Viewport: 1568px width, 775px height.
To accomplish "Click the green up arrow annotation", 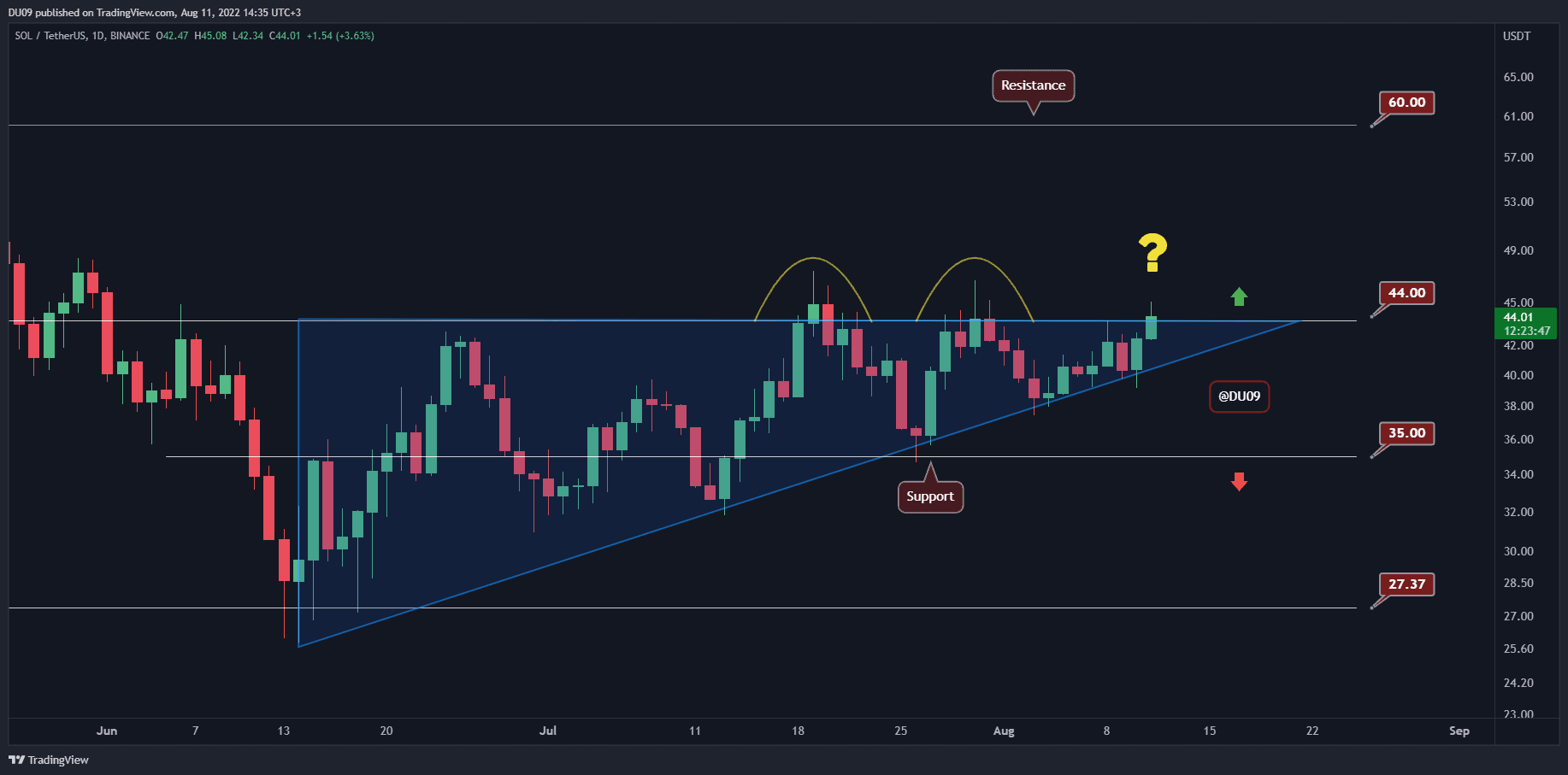I will (x=1239, y=296).
